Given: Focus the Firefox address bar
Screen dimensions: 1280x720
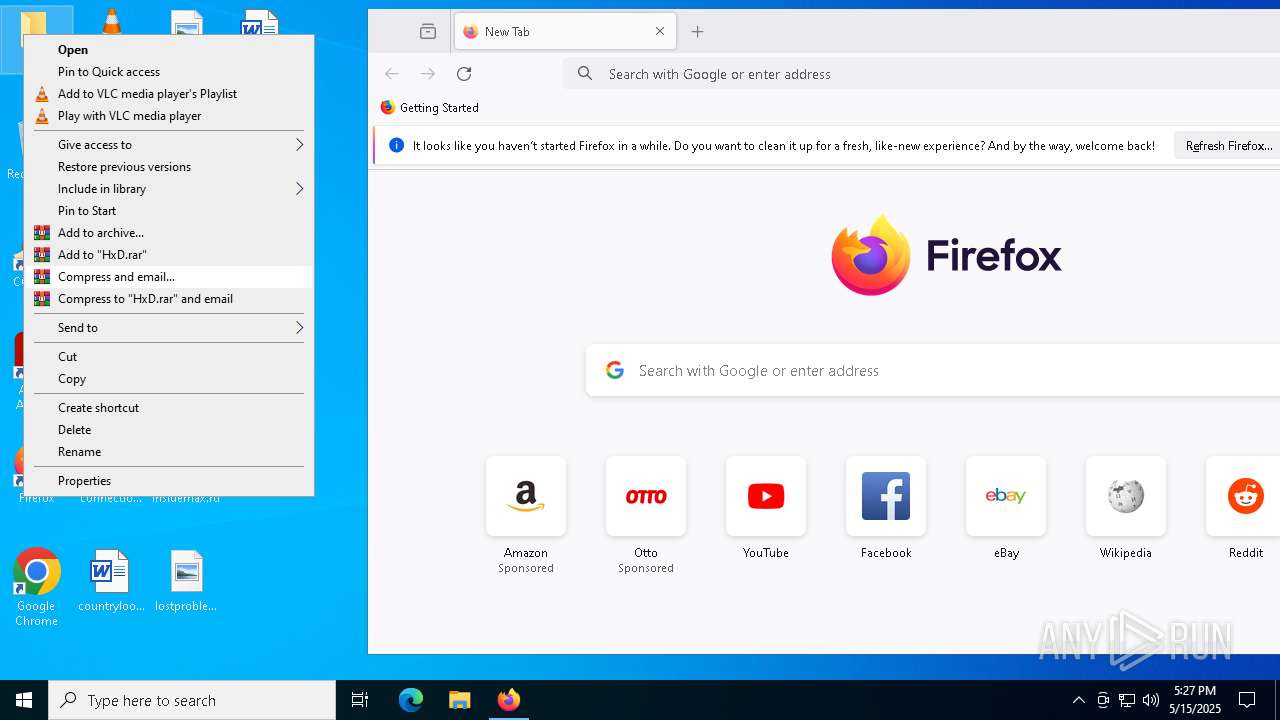Looking at the screenshot, I should 922,74.
